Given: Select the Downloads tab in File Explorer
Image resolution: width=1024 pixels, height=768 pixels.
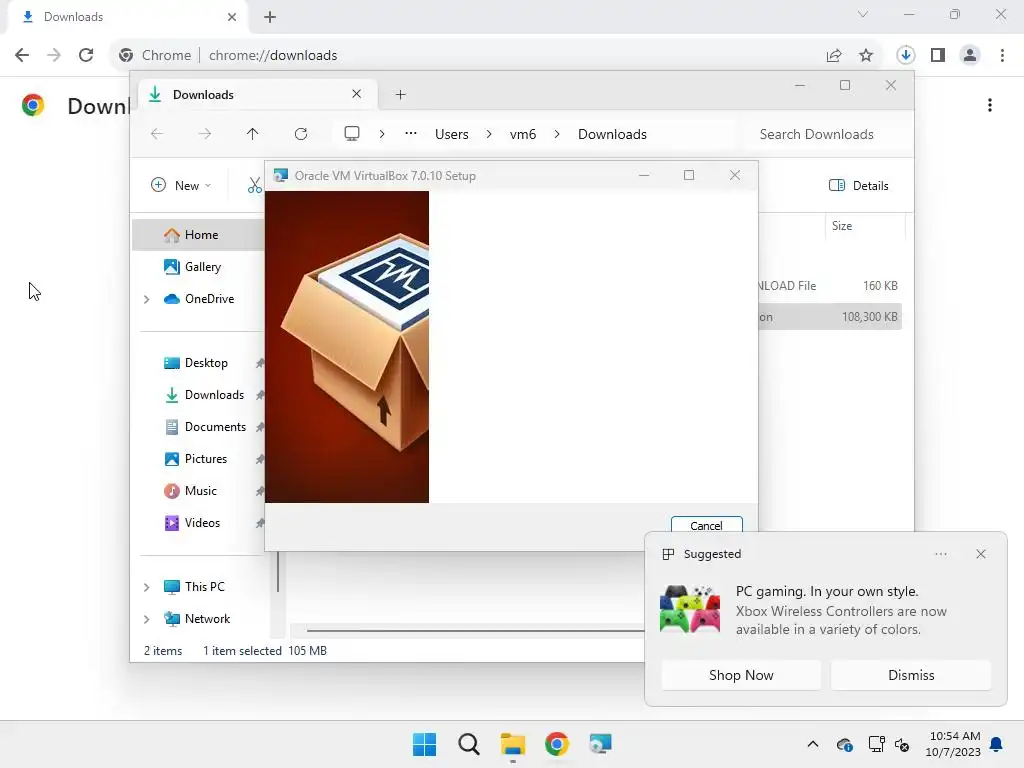Looking at the screenshot, I should click(255, 95).
